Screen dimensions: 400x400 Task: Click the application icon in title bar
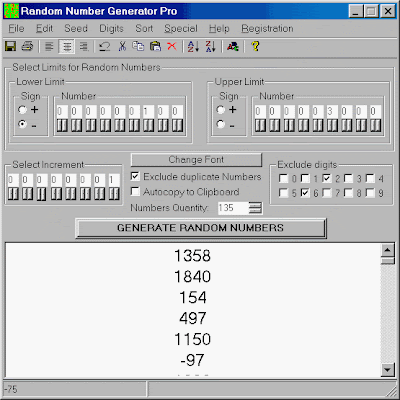[x=11, y=11]
